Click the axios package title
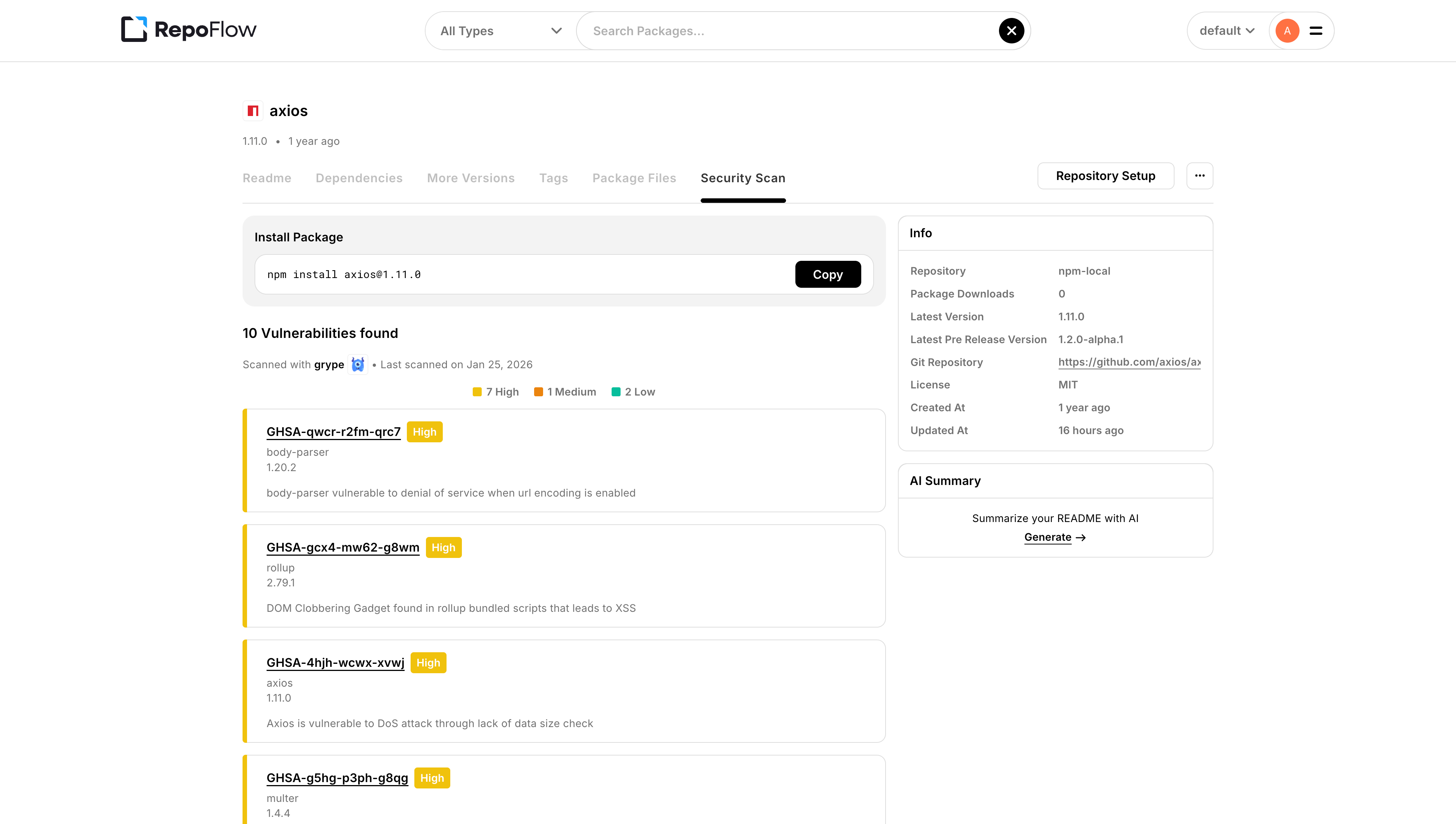The height and width of the screenshot is (824, 1456). tap(289, 111)
